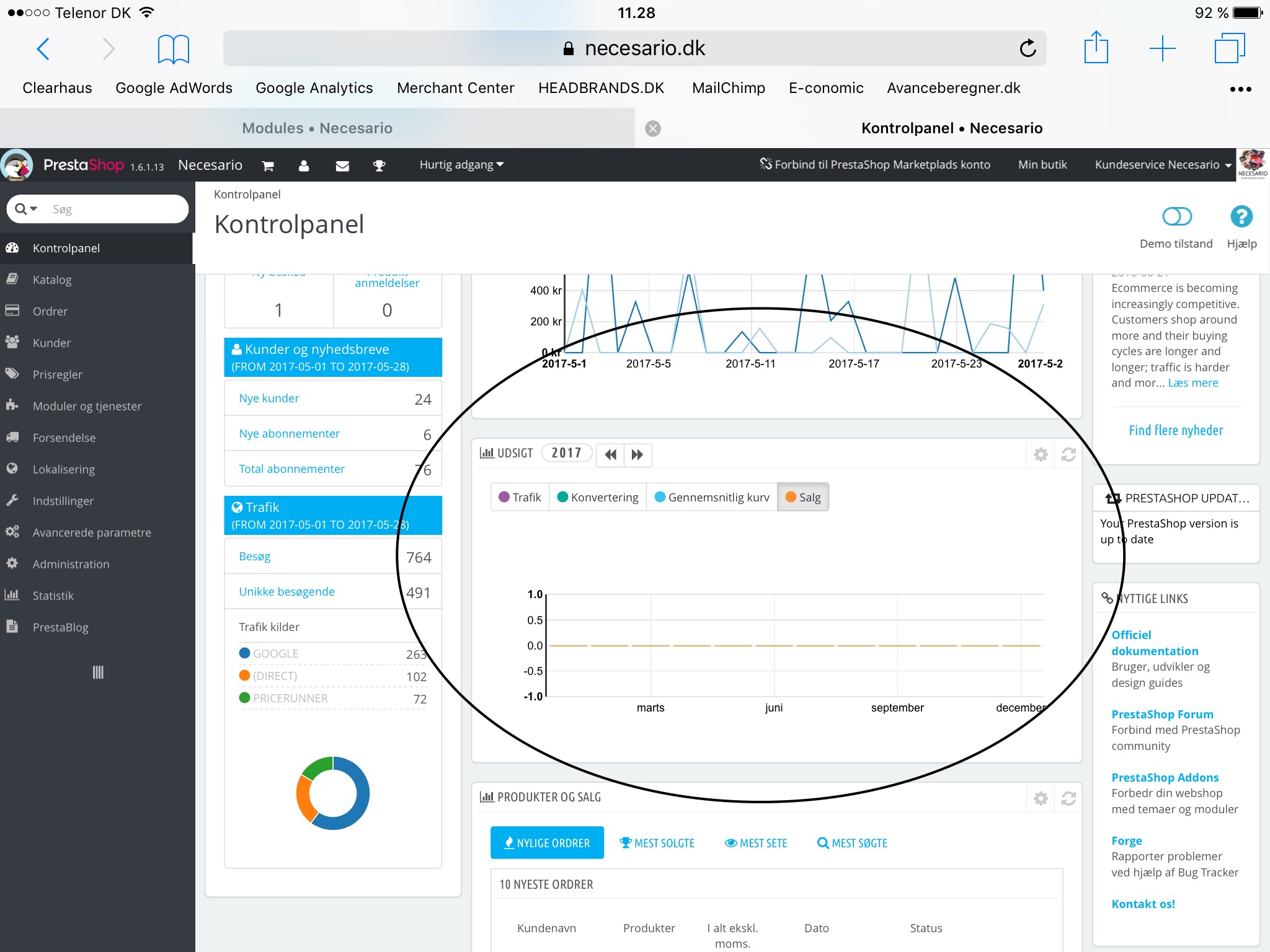
Task: Reload the necesario.dk page
Action: click(x=1028, y=48)
